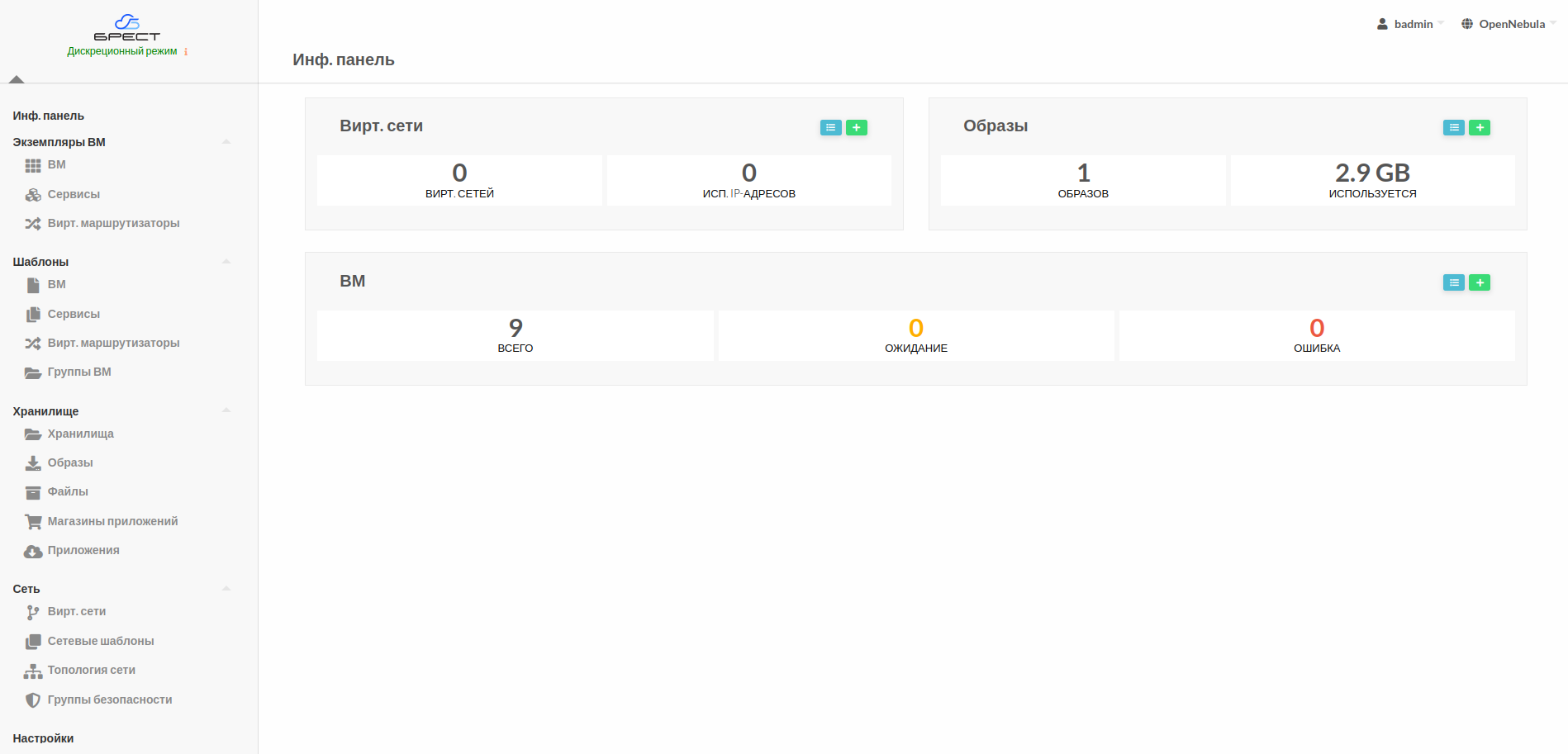The image size is (1568, 754).
Task: Open Топология сети in the sidebar
Action: pyautogui.click(x=91, y=670)
